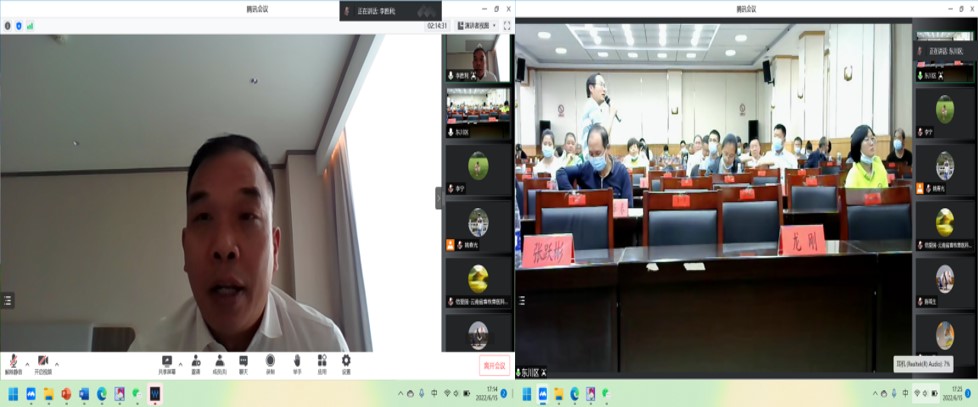Collapse the participant sidebar with the chevron handle
This screenshot has height=407, width=978.
coord(438,198)
